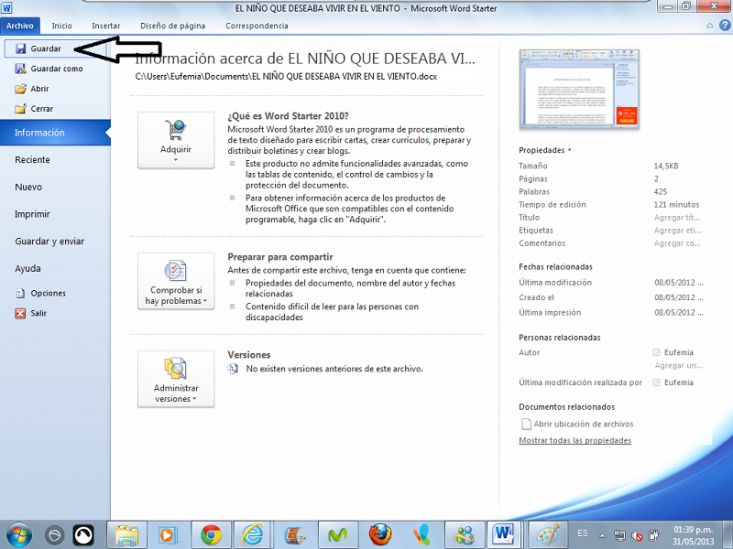Open the Administrar versiones dropdown
The width and height of the screenshot is (733, 549).
pos(176,379)
